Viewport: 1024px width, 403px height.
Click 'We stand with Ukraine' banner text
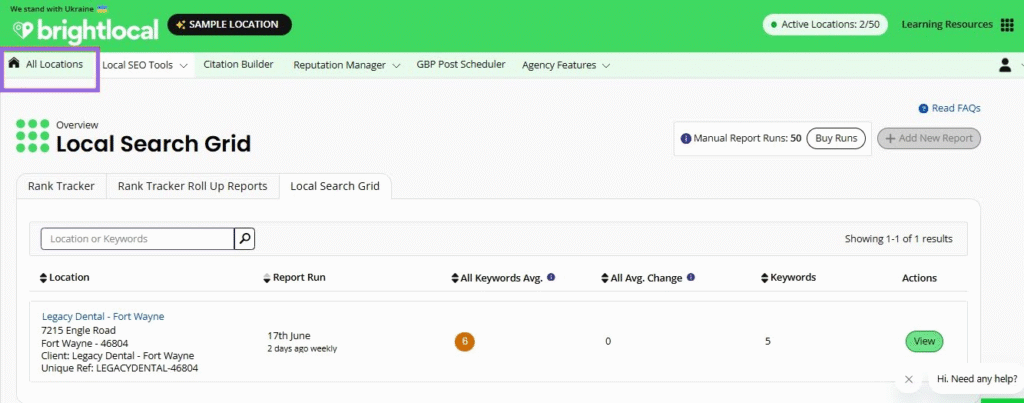tap(53, 9)
